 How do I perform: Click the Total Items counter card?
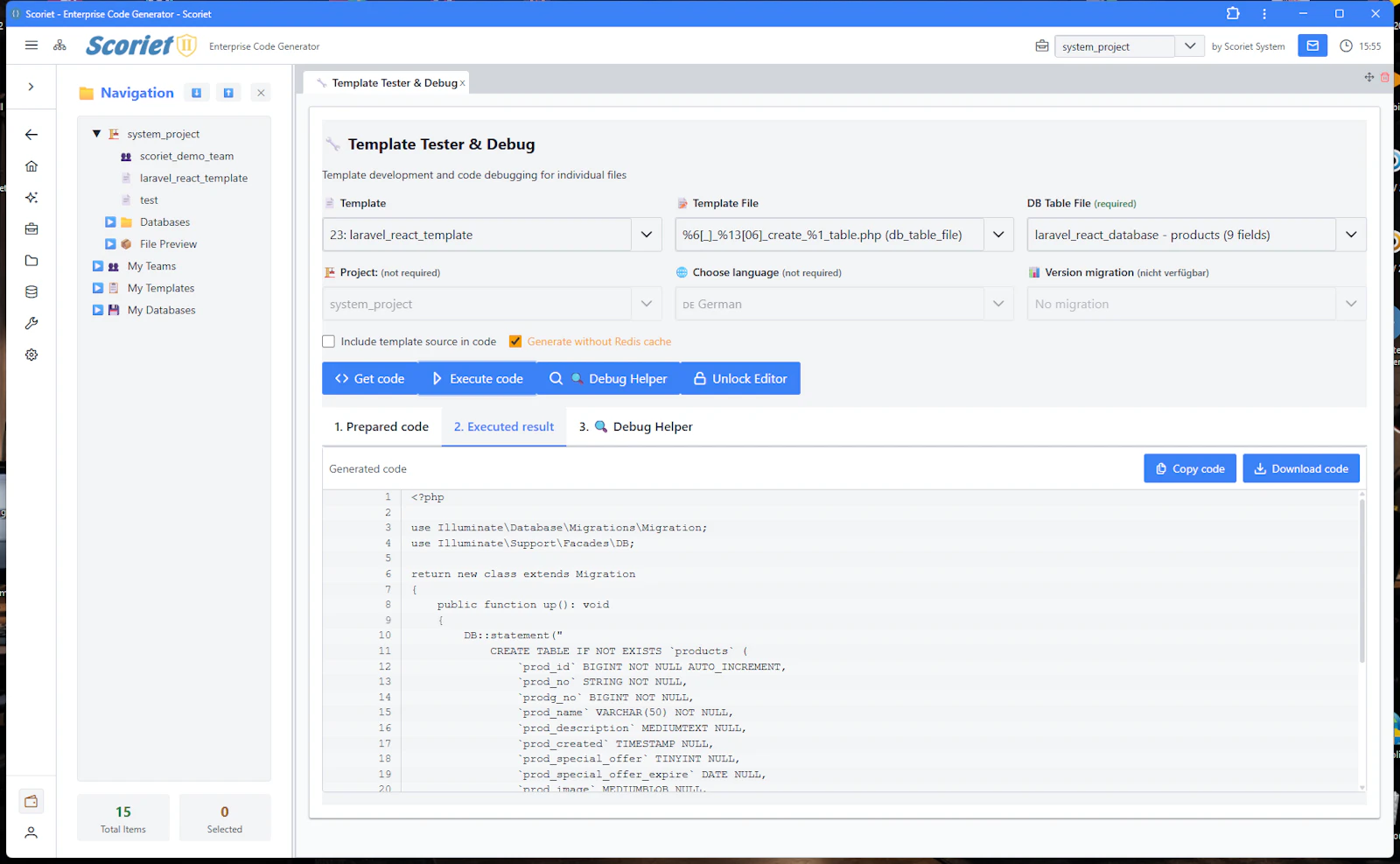click(x=123, y=818)
